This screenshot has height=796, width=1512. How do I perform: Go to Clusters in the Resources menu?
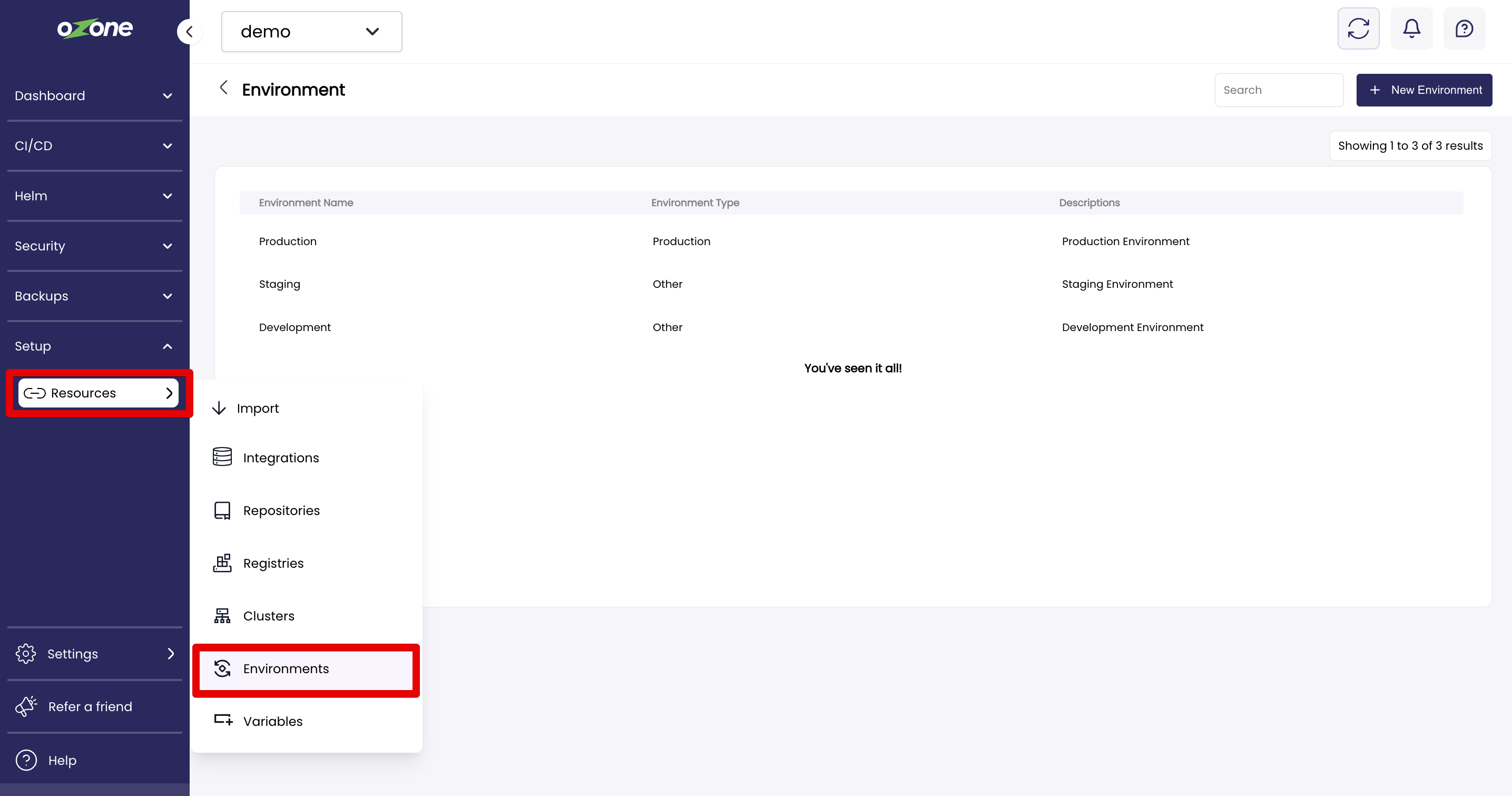(x=268, y=616)
